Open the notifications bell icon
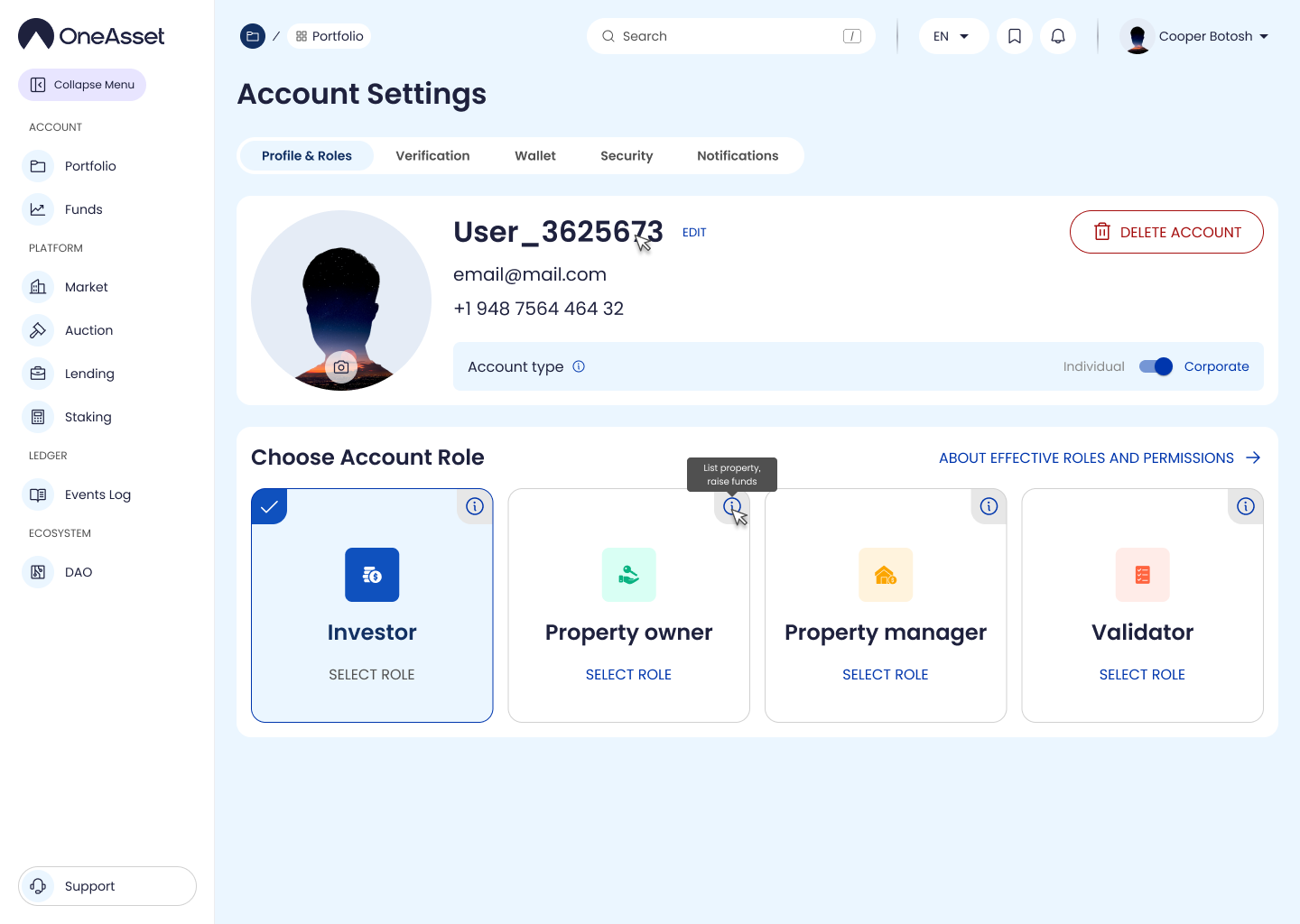Image resolution: width=1300 pixels, height=924 pixels. pos(1058,36)
